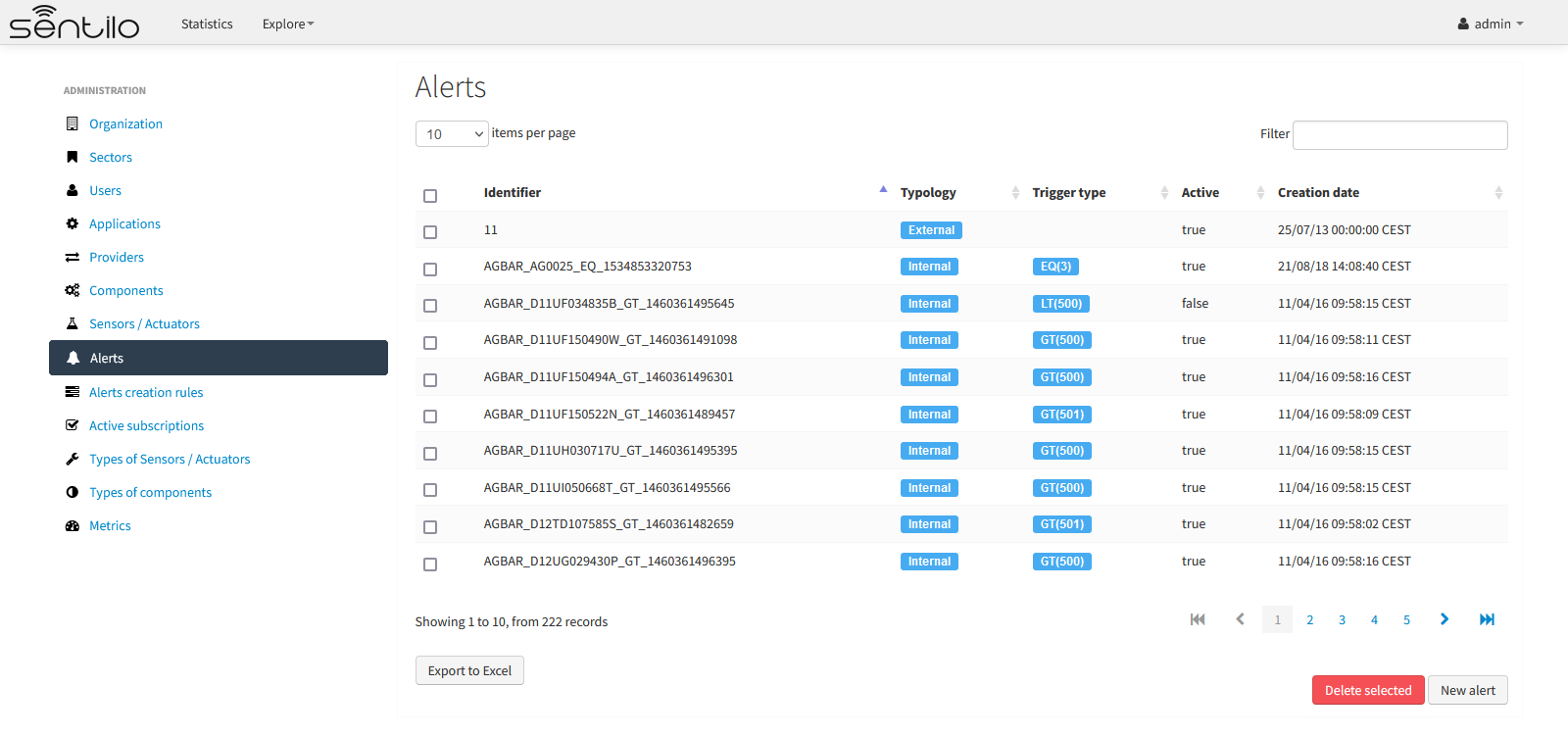Click the Types of Sensors wrench icon
Screen dimensions: 1568x736
(x=72, y=459)
